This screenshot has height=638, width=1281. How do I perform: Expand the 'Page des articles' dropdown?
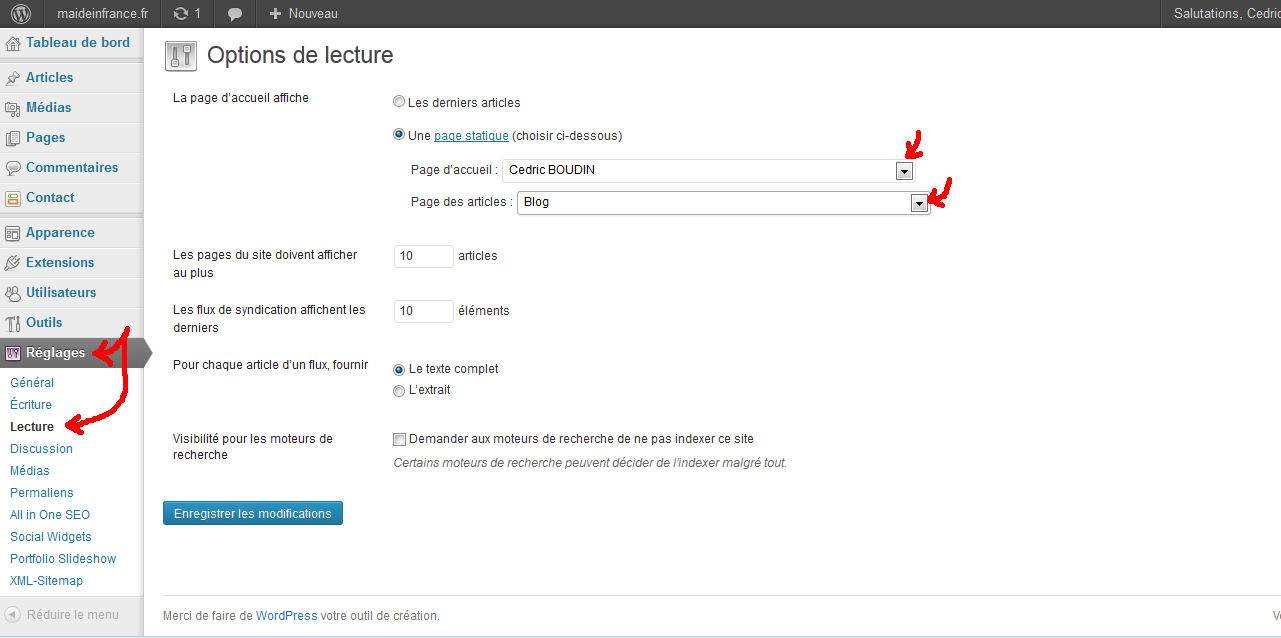[919, 203]
